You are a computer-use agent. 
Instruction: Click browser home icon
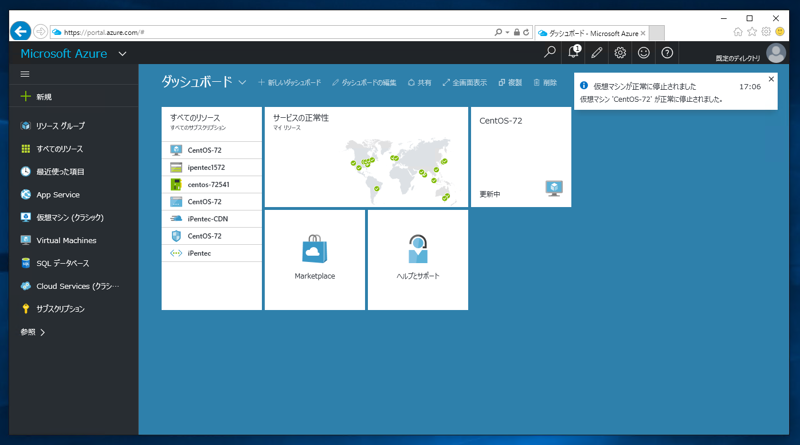738,32
